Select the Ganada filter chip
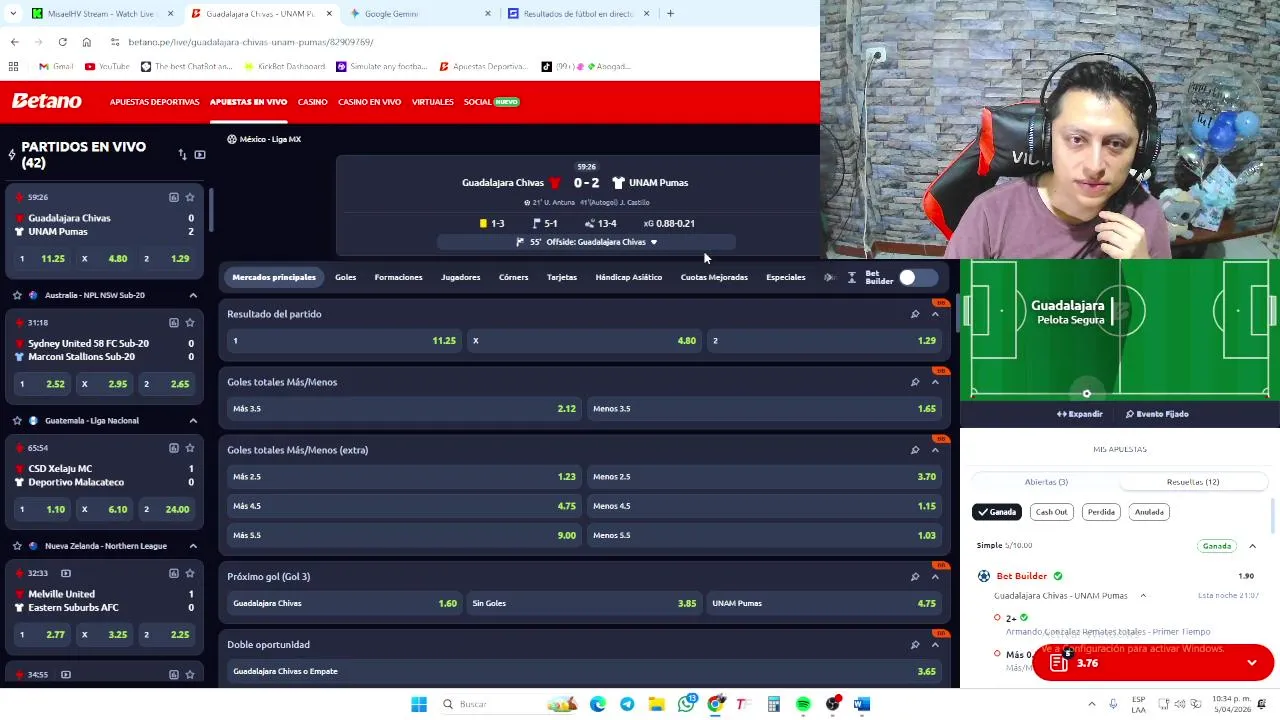This screenshot has height=720, width=1280. click(997, 512)
